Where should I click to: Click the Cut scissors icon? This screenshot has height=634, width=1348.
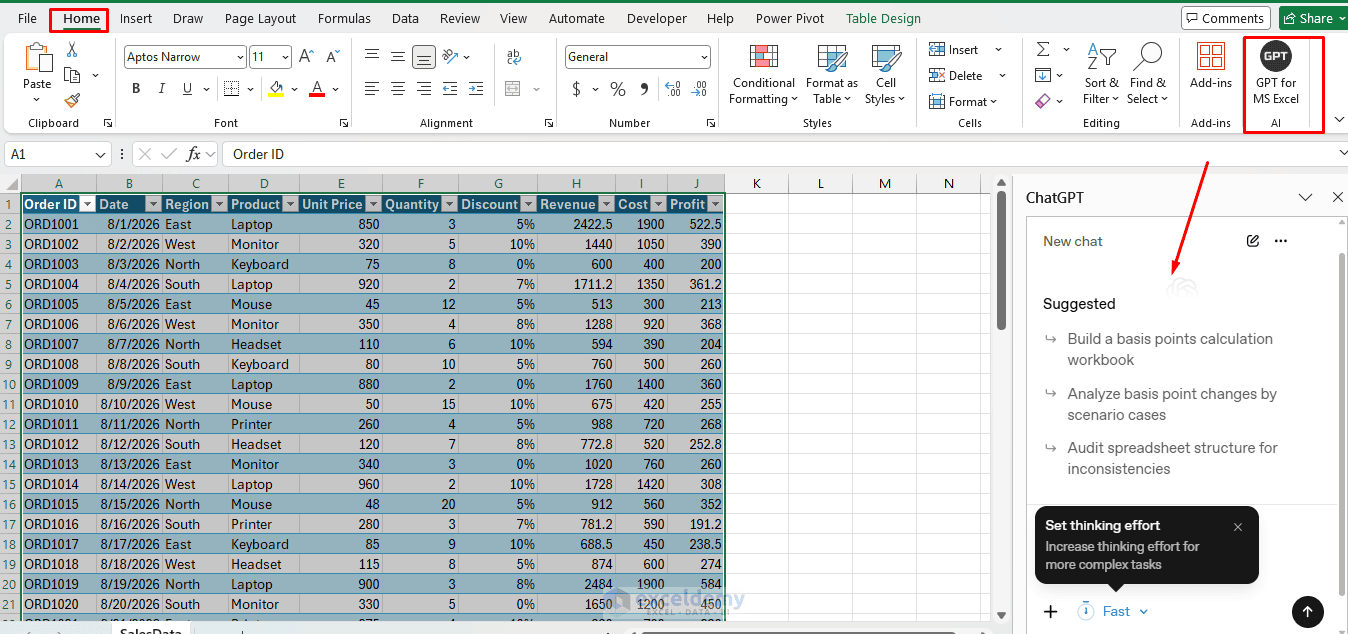[72, 50]
